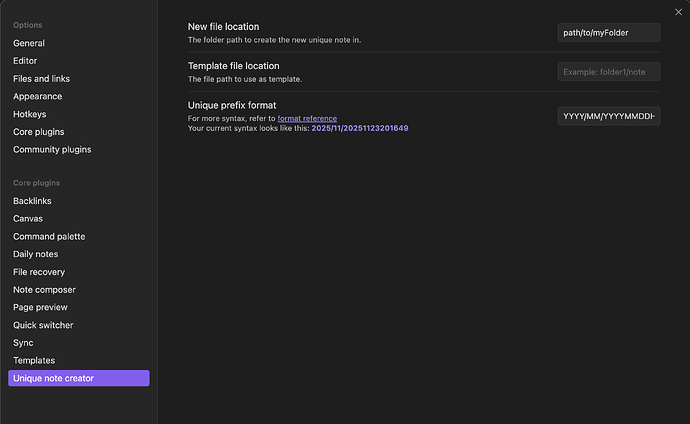This screenshot has width=690, height=424.
Task: Click the Unique prefix format field
Action: 608,116
